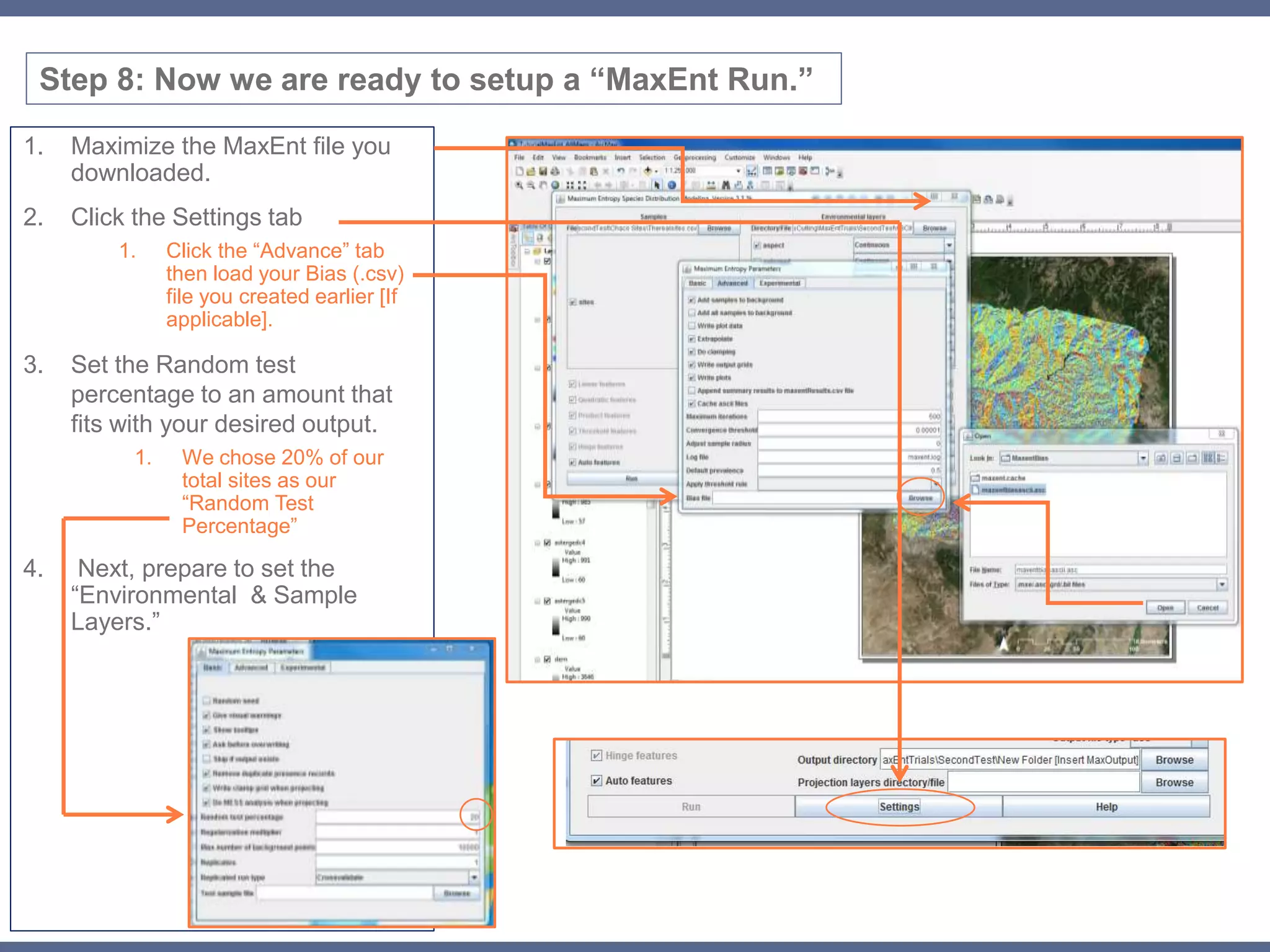Expand the Look In folder dropdown
The height and width of the screenshot is (952, 1270).
pyautogui.click(x=1143, y=458)
